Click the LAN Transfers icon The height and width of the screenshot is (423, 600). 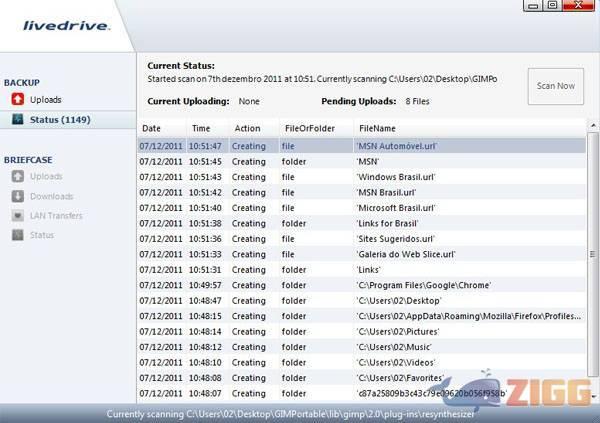pyautogui.click(x=18, y=216)
